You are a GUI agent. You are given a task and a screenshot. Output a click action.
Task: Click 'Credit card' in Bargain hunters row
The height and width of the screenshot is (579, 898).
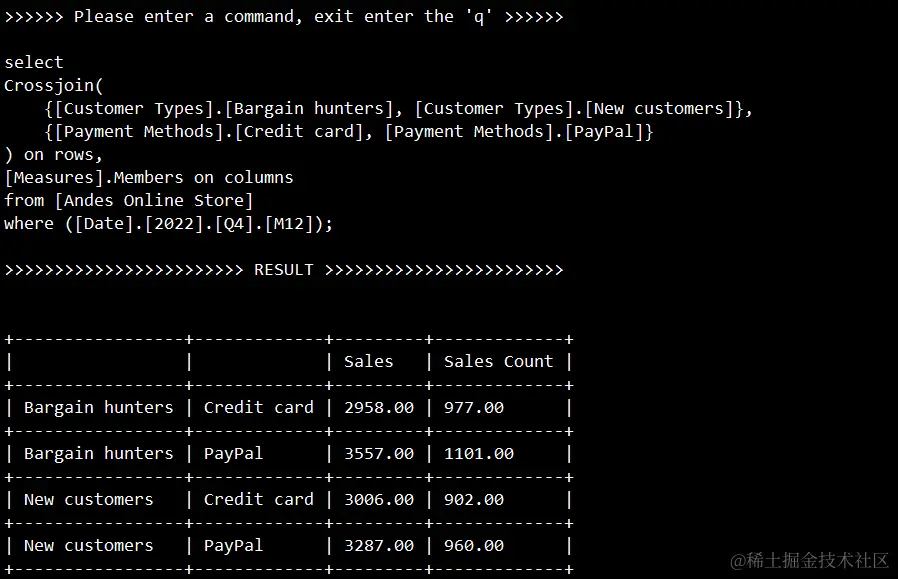click(259, 407)
